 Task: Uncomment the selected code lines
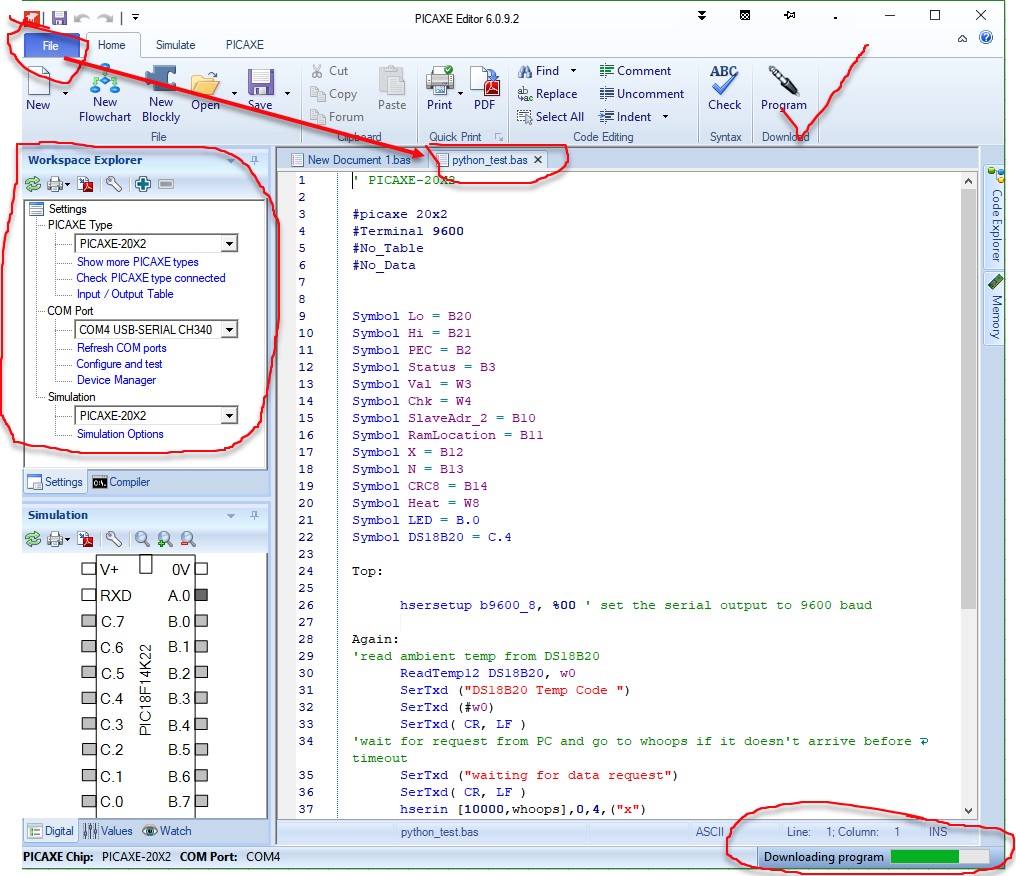click(641, 94)
